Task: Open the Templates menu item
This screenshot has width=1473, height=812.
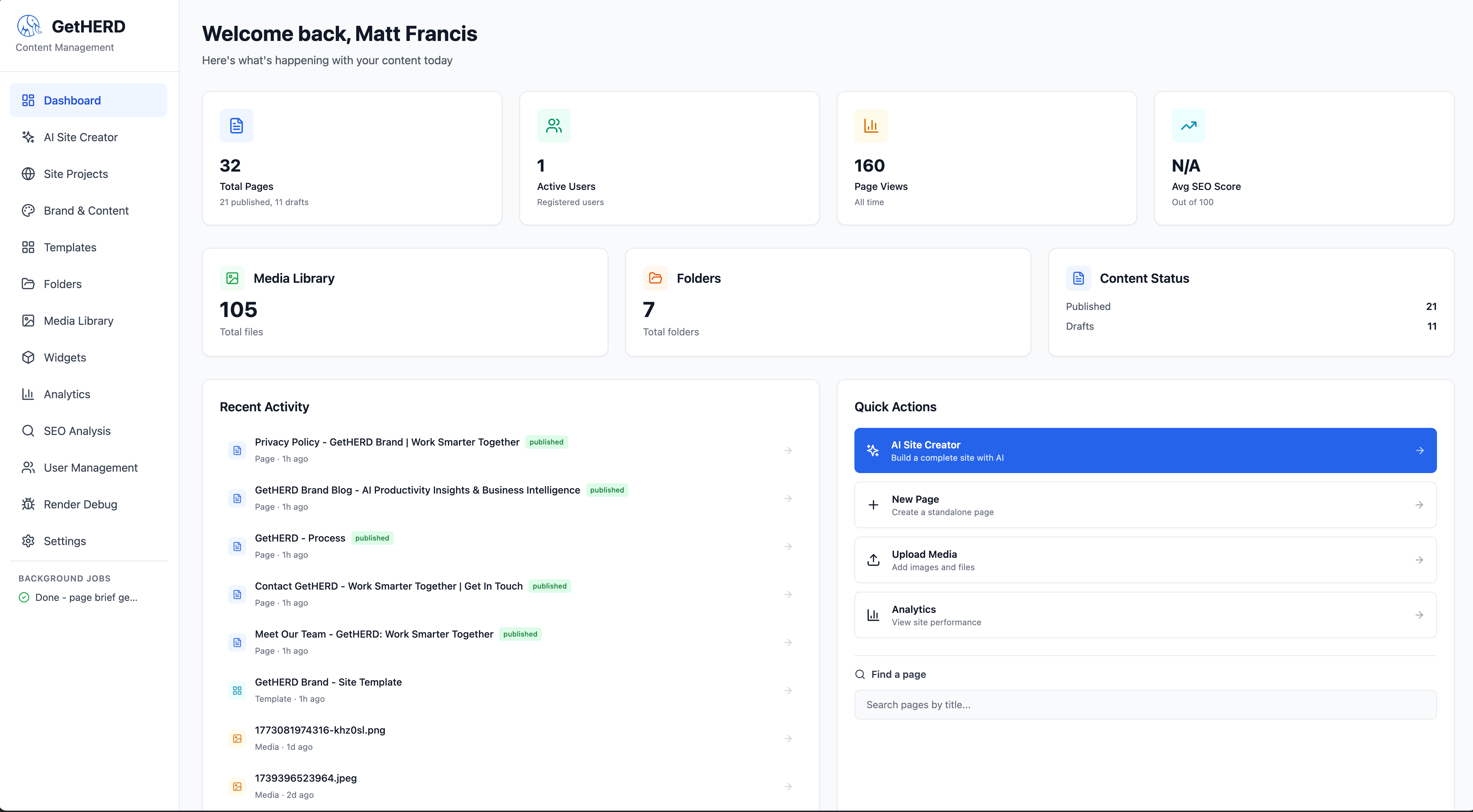Action: [70, 247]
